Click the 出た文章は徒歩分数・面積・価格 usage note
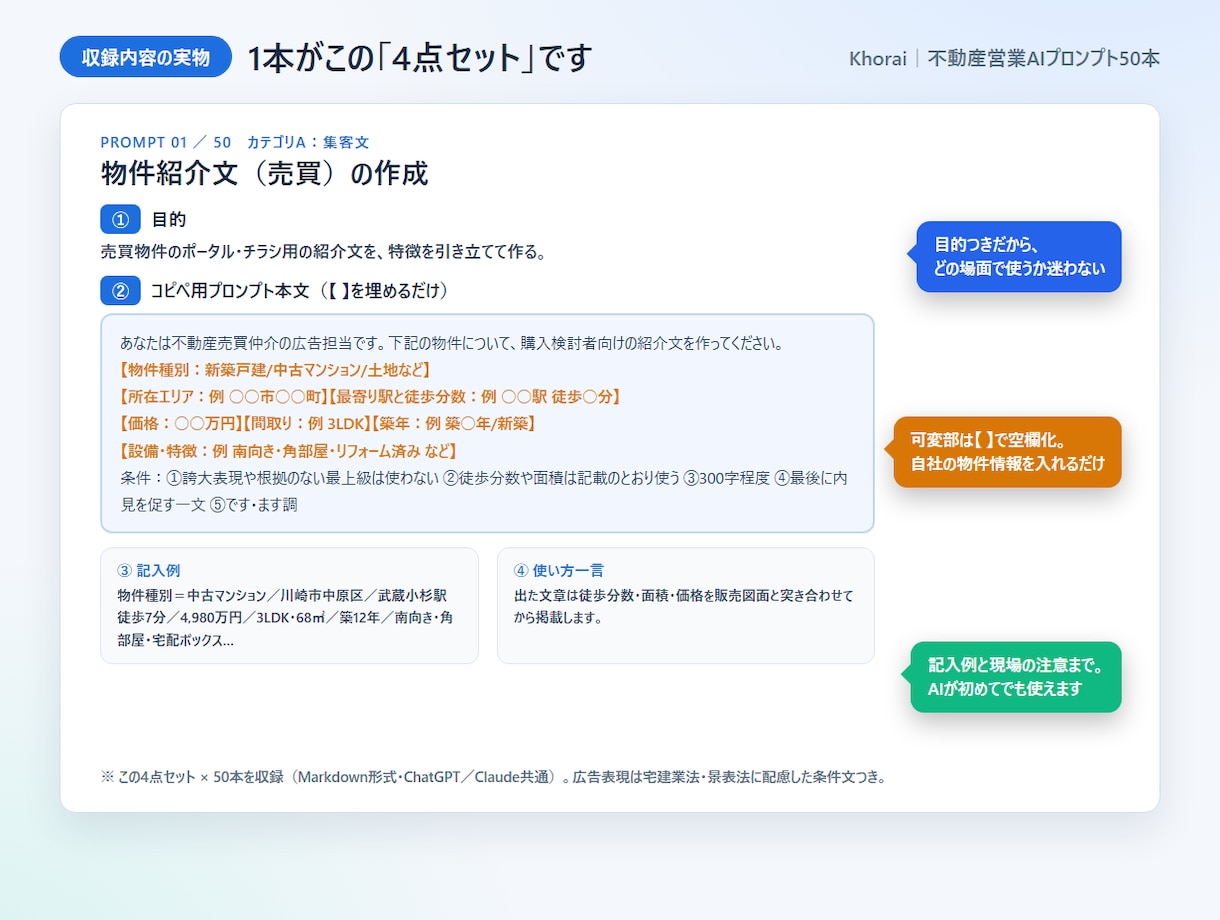 [683, 607]
